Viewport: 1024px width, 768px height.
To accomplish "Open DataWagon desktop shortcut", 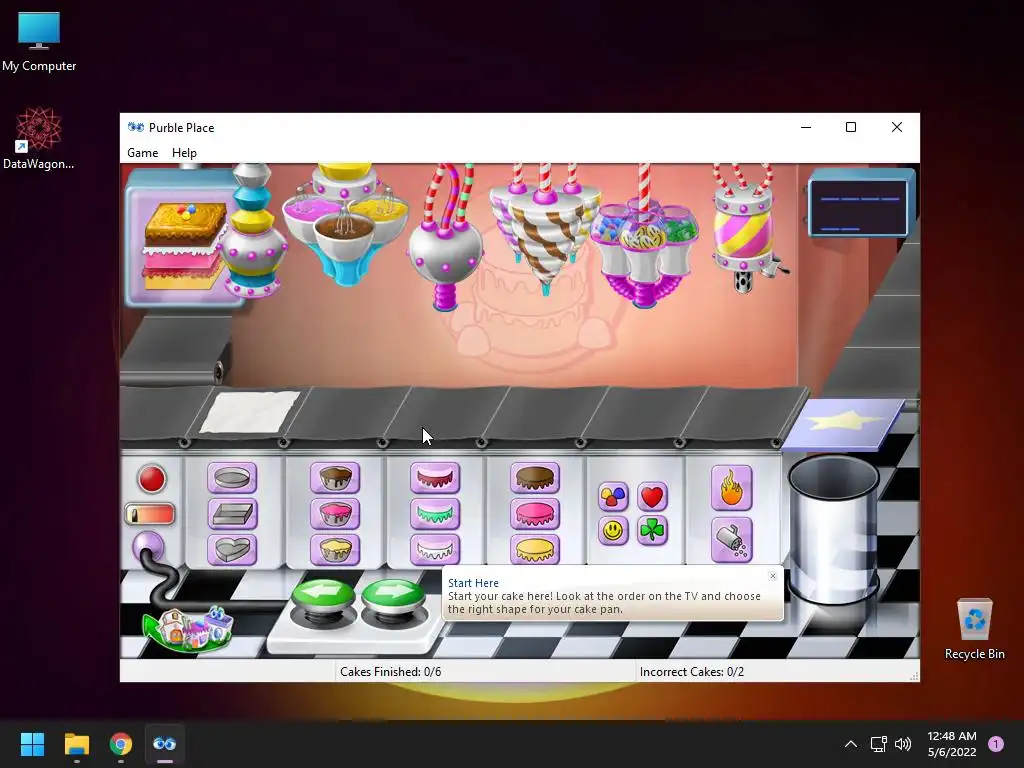I will pos(39,138).
